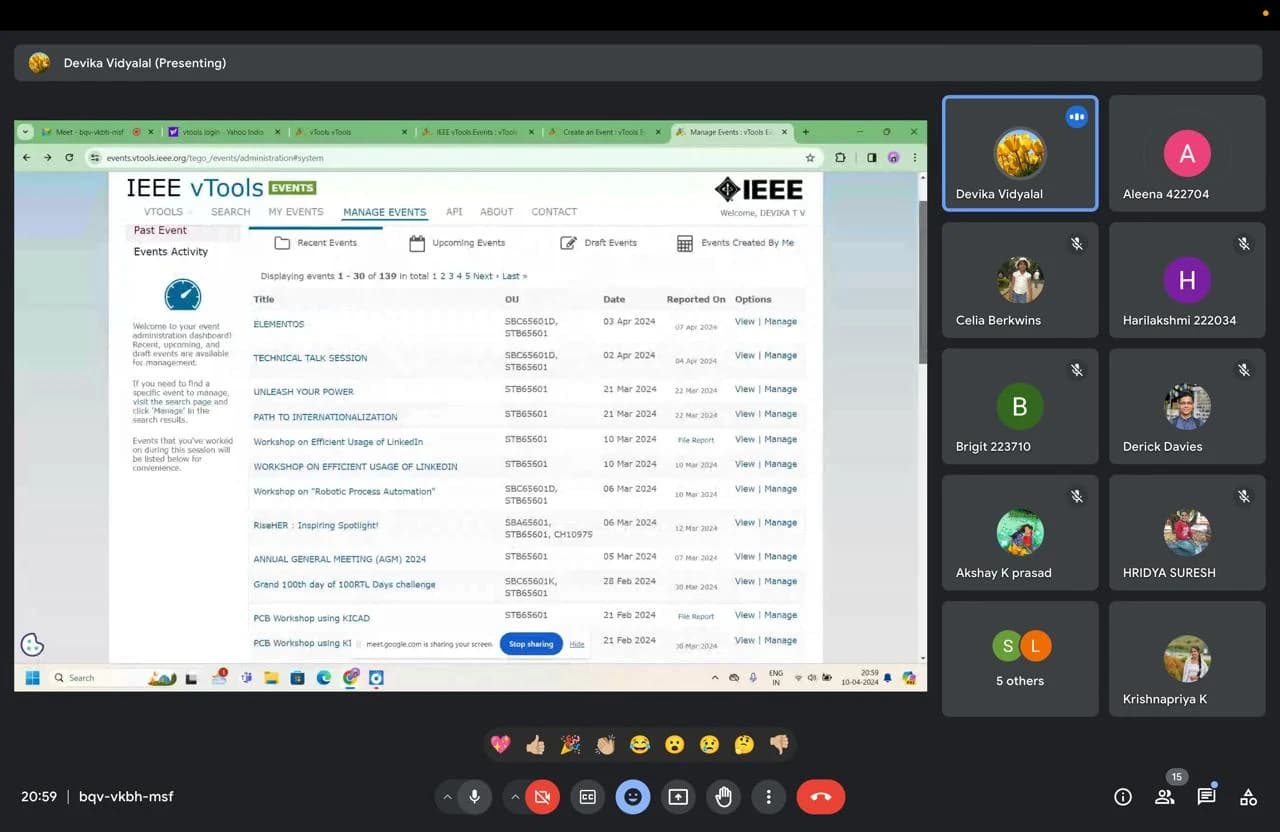Image resolution: width=1280 pixels, height=832 pixels.
Task: Select Devika Vidyalal participant tile
Action: [x=1020, y=153]
